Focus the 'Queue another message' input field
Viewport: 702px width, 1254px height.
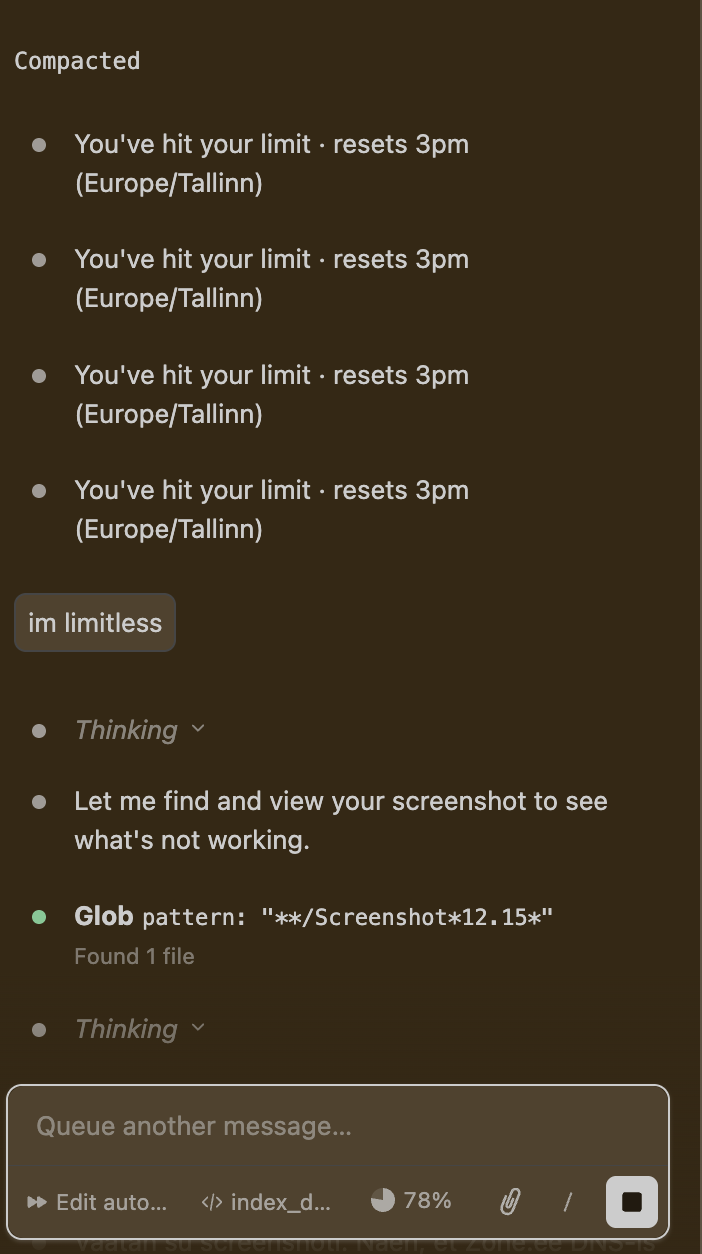point(338,1126)
